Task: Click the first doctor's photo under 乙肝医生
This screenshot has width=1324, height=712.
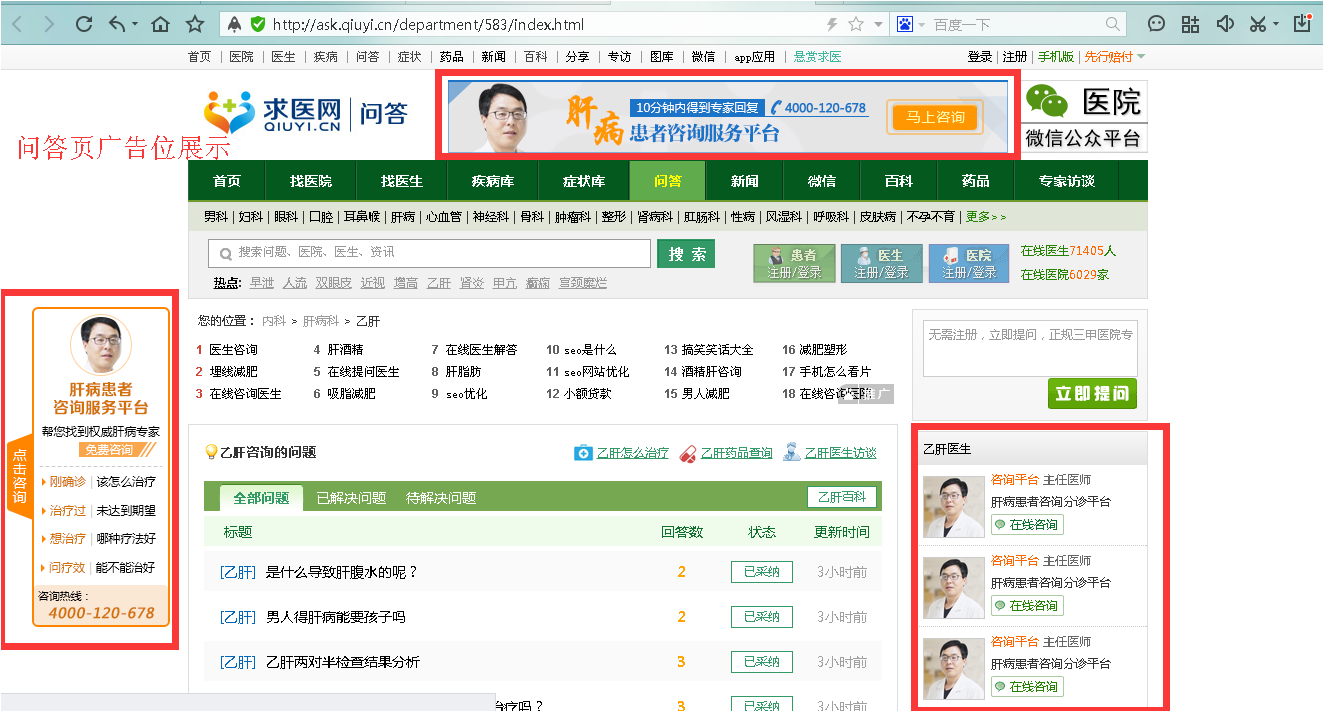Action: point(953,506)
